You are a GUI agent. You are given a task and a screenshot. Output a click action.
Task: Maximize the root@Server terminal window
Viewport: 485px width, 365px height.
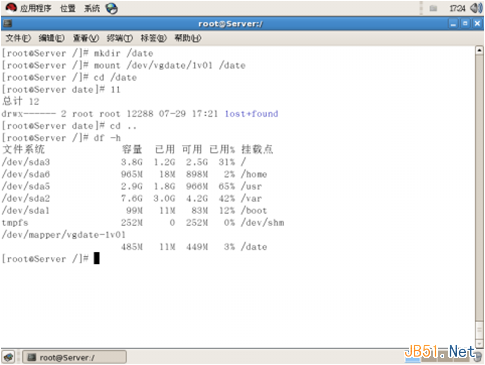click(x=465, y=24)
